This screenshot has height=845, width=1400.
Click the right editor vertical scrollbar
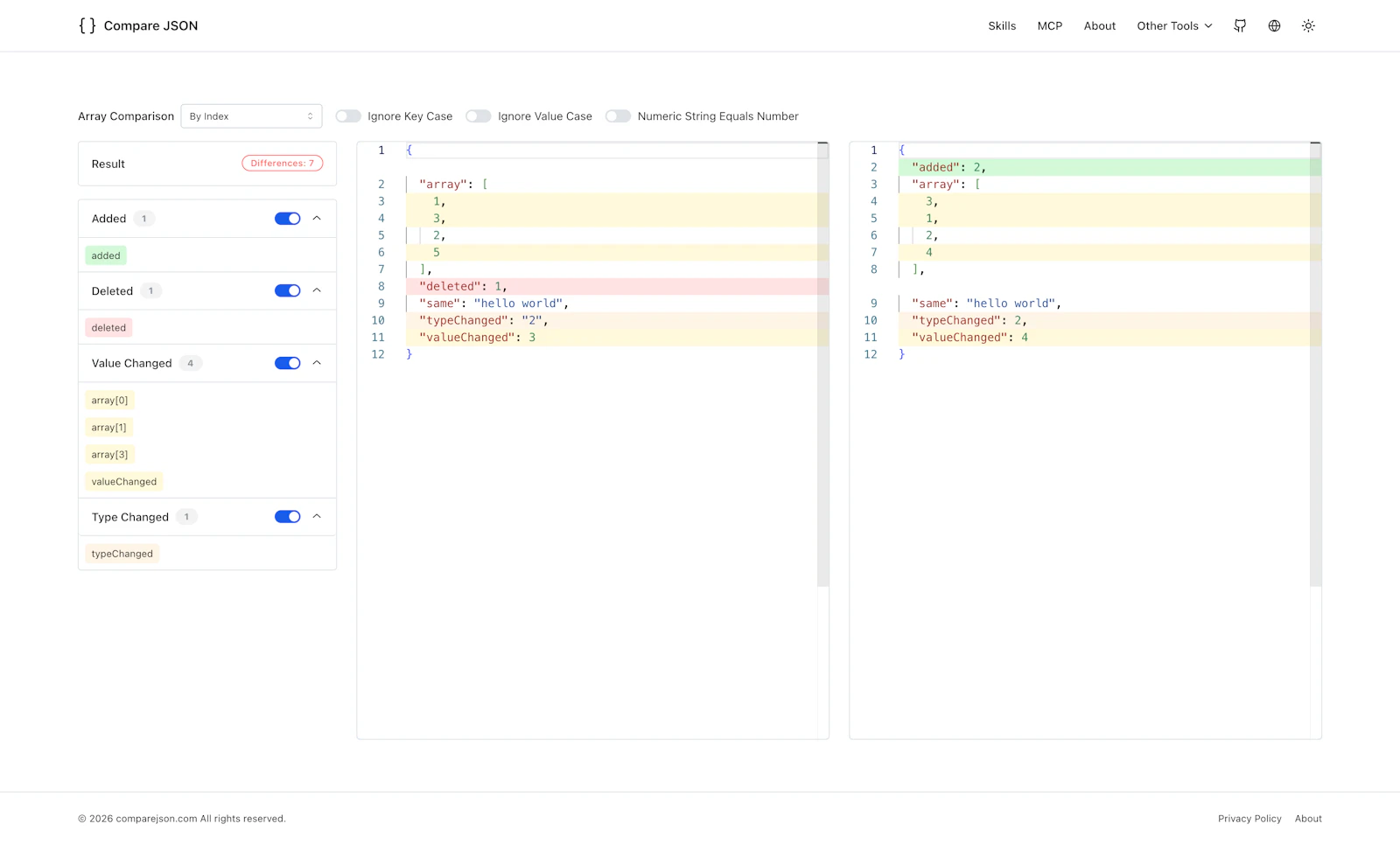click(x=1316, y=364)
